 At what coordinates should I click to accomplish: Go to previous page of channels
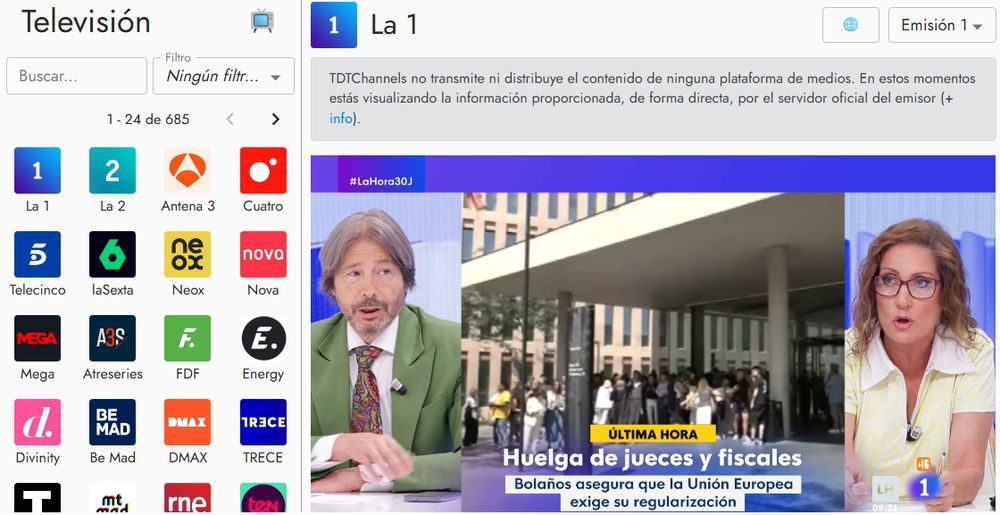point(230,119)
